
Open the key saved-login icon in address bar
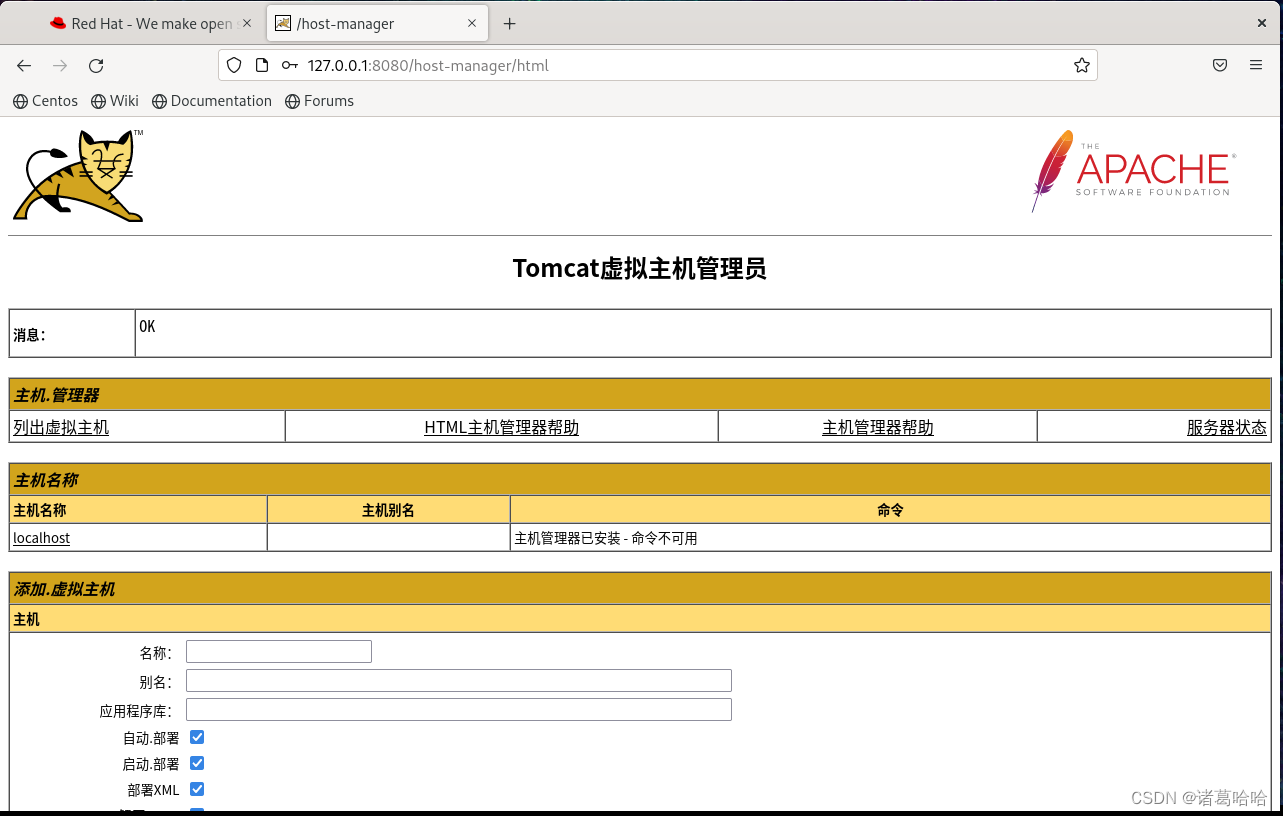290,66
